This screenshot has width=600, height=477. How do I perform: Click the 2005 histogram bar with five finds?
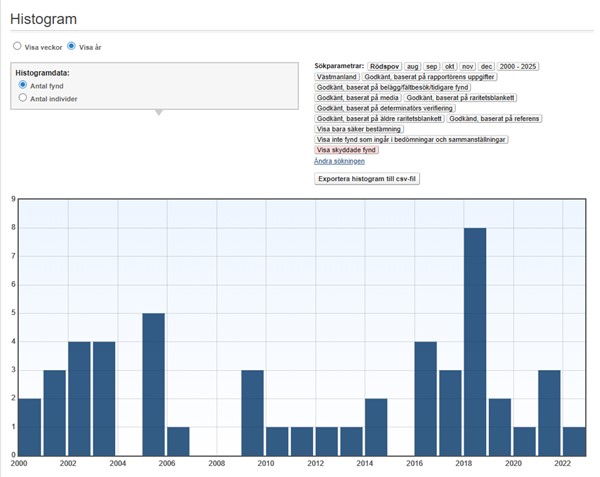tap(153, 383)
